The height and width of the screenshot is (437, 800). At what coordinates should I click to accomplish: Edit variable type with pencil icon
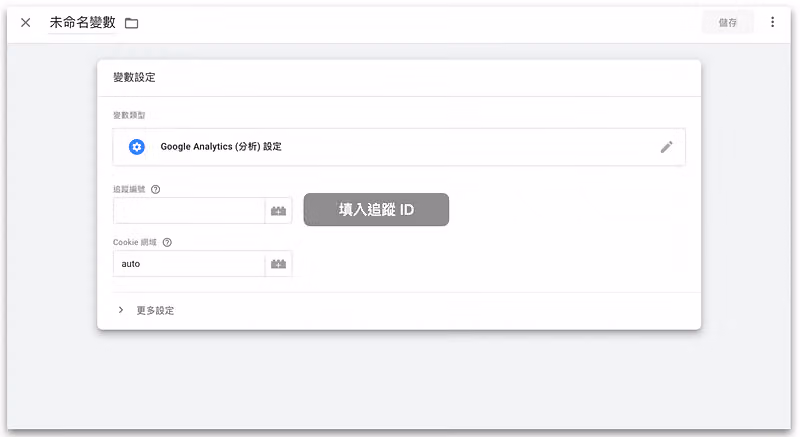pyautogui.click(x=666, y=147)
